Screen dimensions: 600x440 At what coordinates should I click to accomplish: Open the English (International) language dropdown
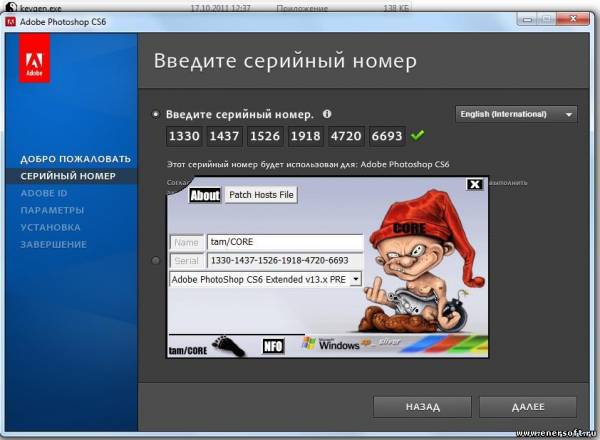click(x=516, y=114)
